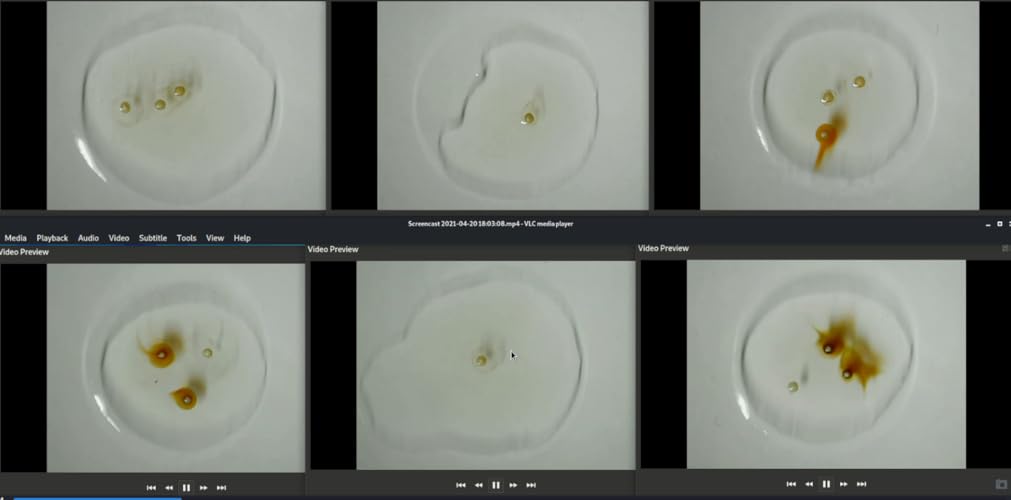1011x500 pixels.
Task: Pause the right video preview
Action: (x=826, y=484)
